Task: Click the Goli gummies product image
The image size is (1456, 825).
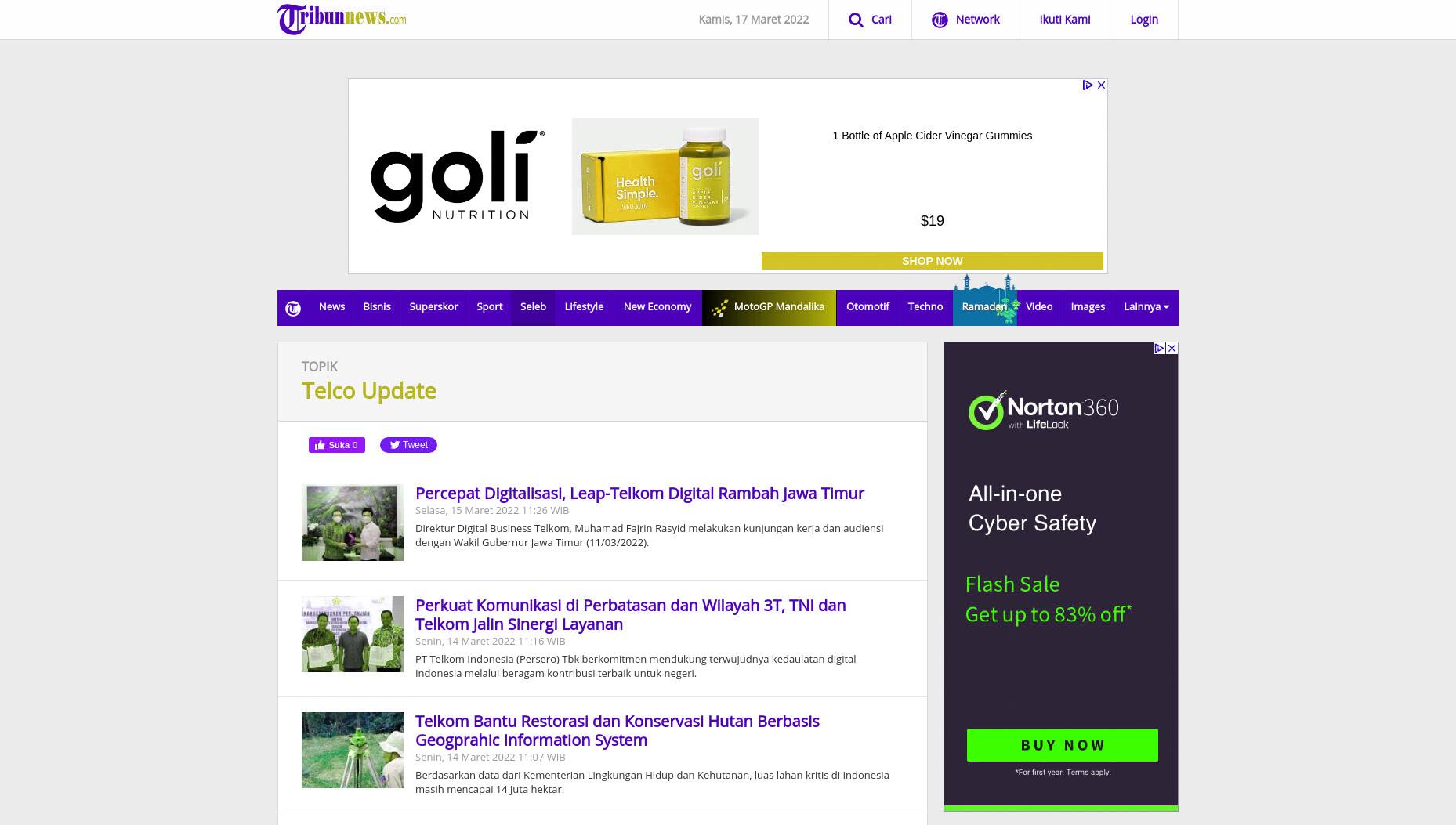Action: 665,176
